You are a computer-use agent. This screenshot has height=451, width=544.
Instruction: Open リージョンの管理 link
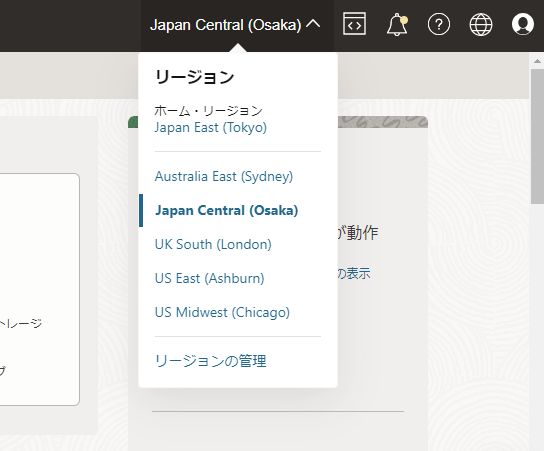[x=211, y=361]
